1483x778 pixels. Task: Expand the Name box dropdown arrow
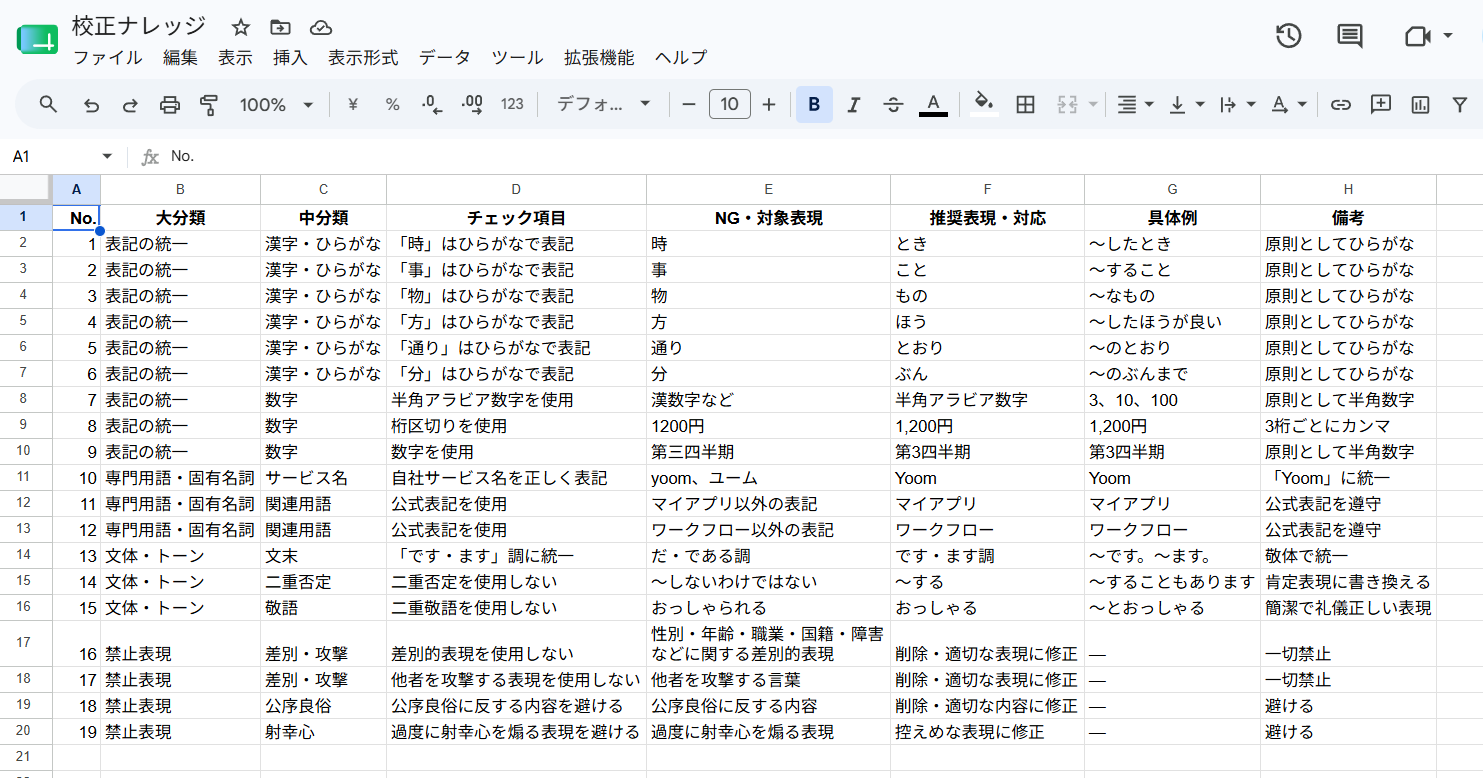(x=107, y=156)
